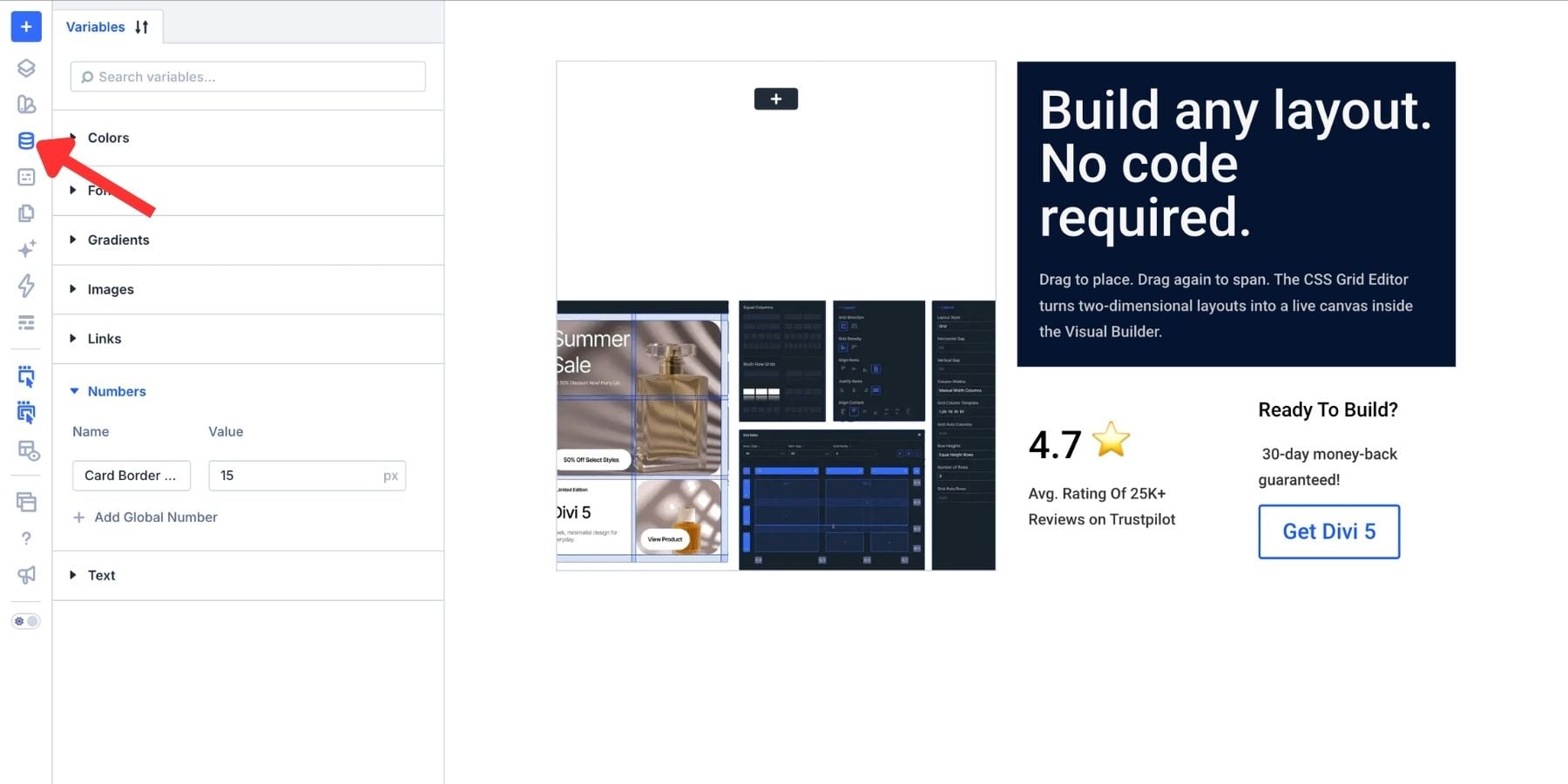The image size is (1568, 784).
Task: Click the Name column header
Action: click(91, 432)
